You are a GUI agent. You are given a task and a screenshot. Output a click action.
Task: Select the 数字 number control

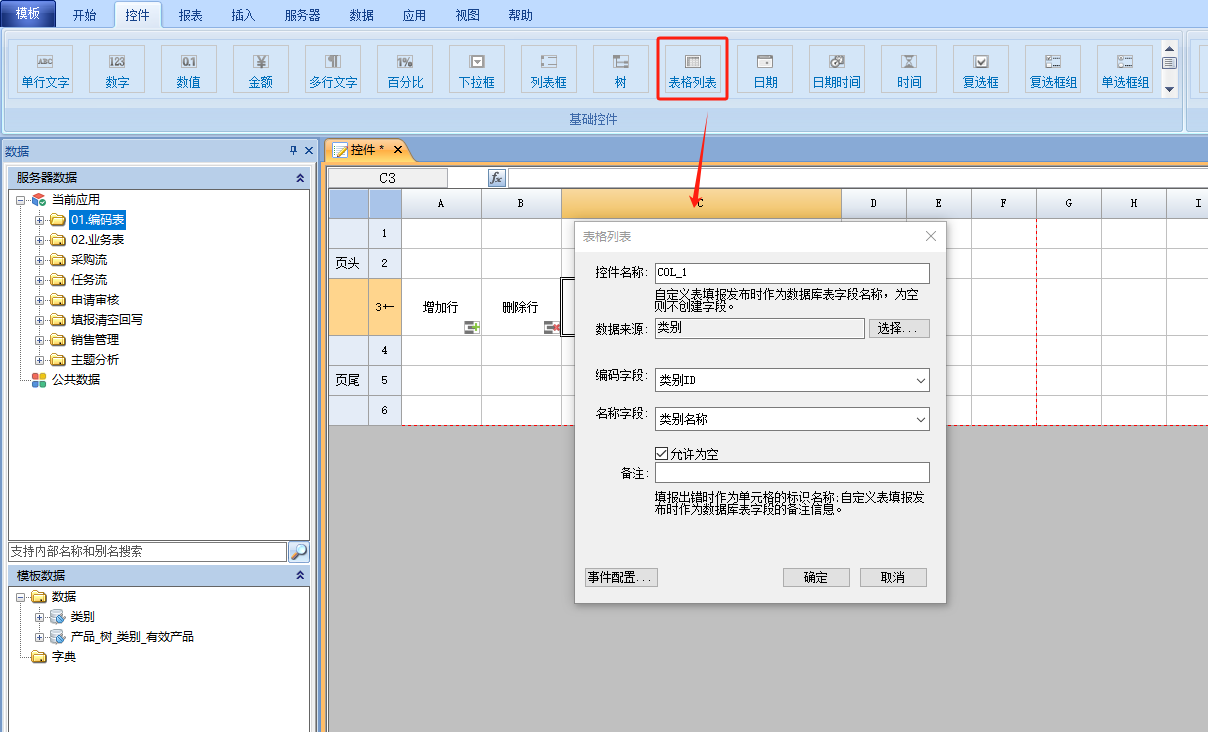tap(117, 70)
